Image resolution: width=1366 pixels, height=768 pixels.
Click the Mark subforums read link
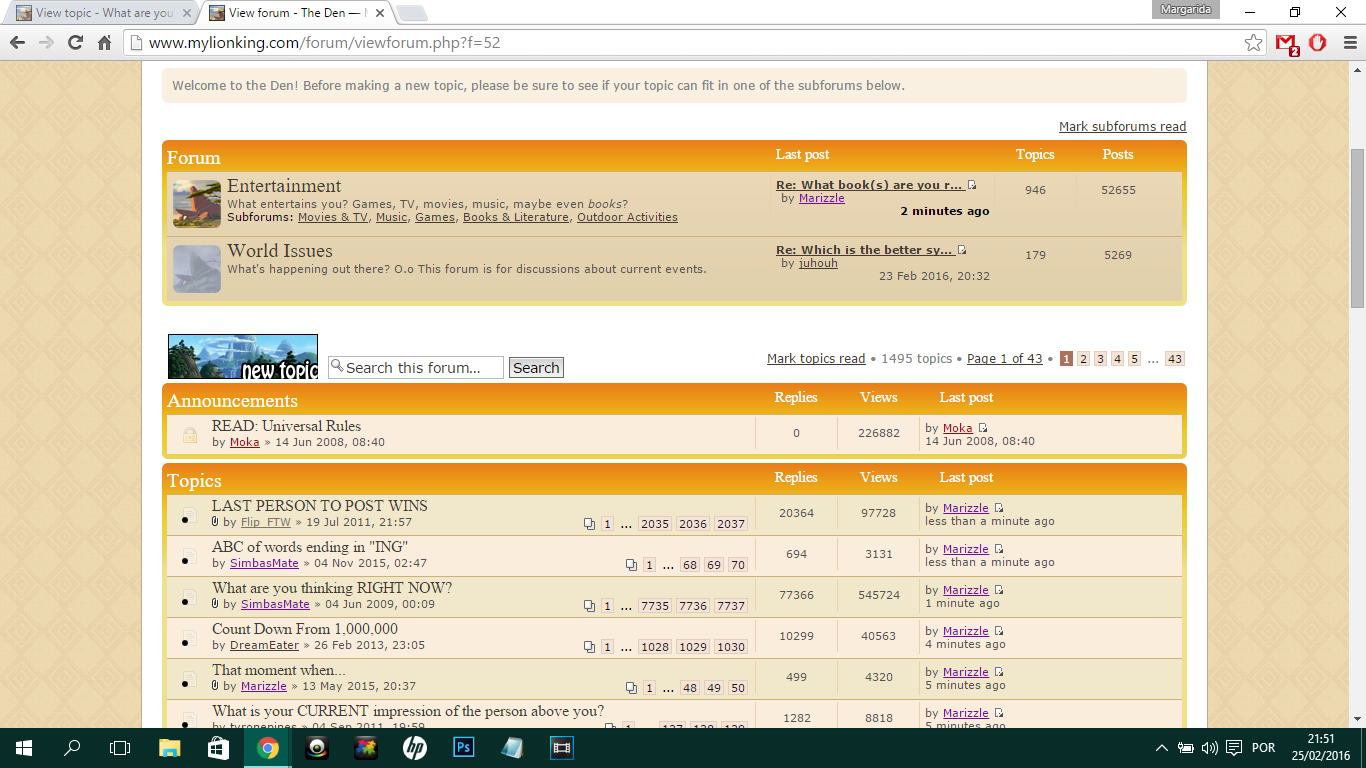pyautogui.click(x=1122, y=127)
